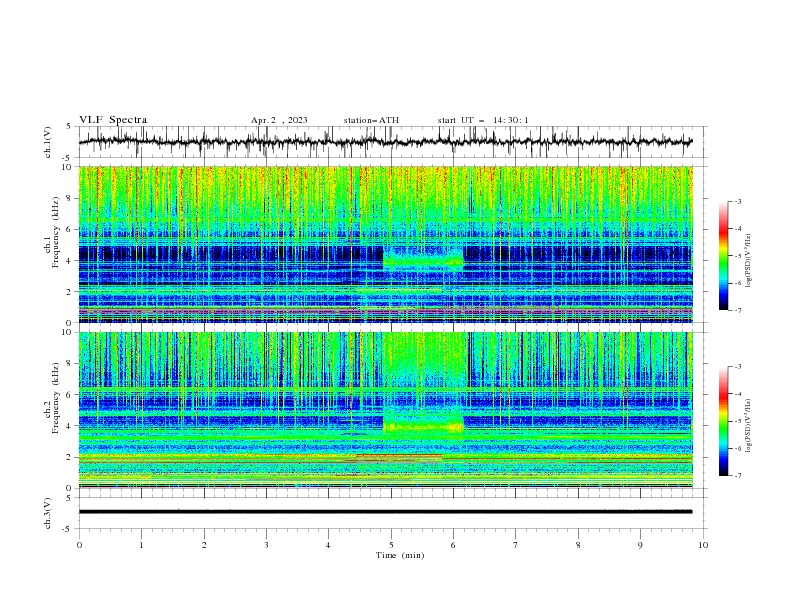
Task: Click the '-7' value on ch.2 colorbar
Action: point(738,476)
